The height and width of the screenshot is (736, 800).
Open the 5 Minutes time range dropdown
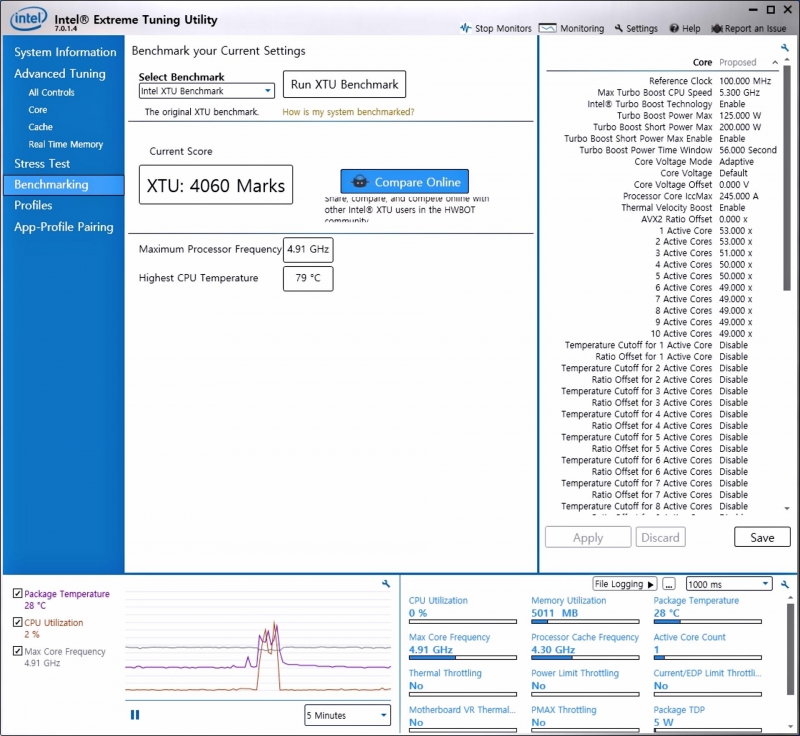[x=347, y=715]
